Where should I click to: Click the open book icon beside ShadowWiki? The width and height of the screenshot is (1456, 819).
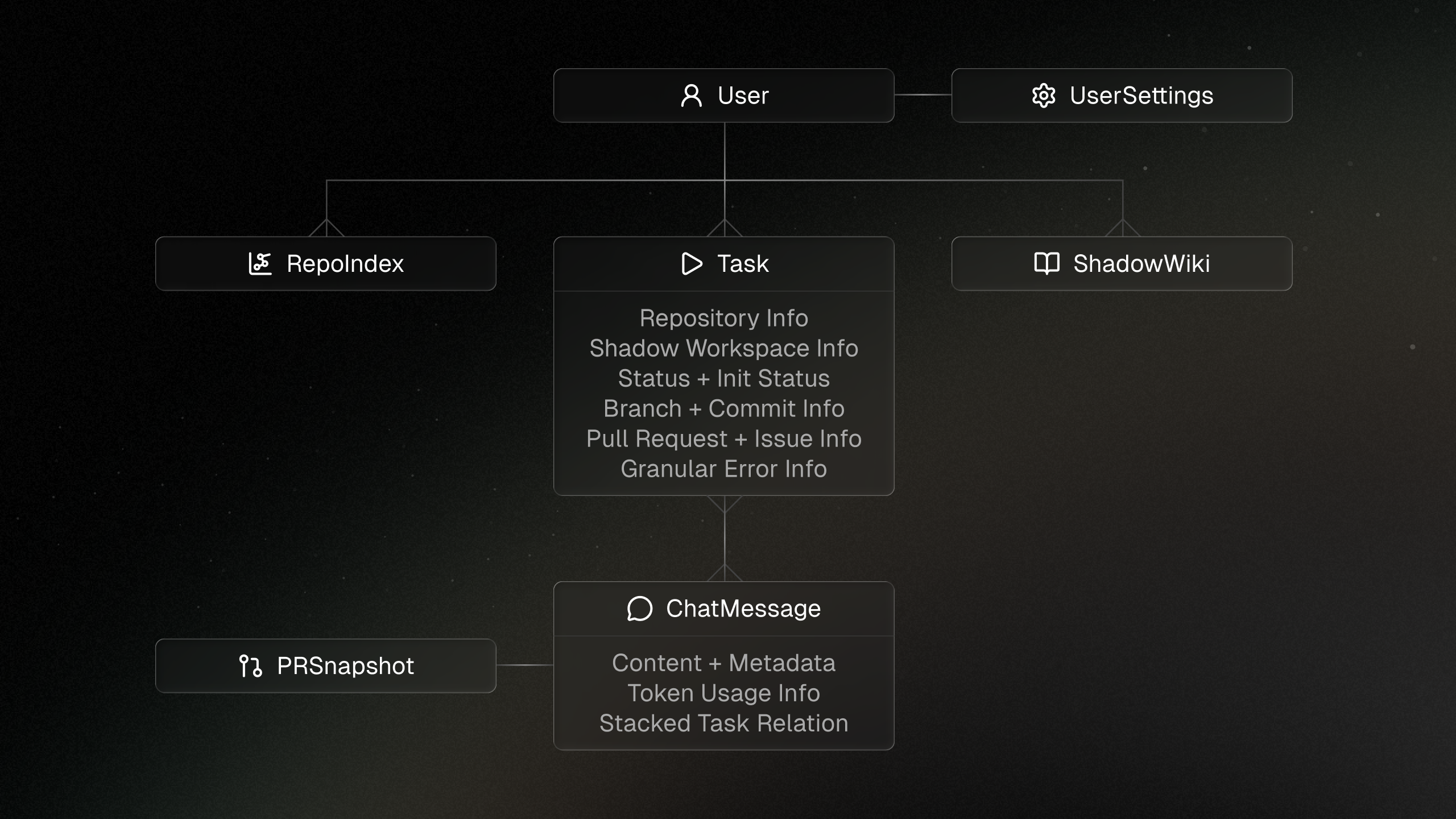tap(1046, 263)
